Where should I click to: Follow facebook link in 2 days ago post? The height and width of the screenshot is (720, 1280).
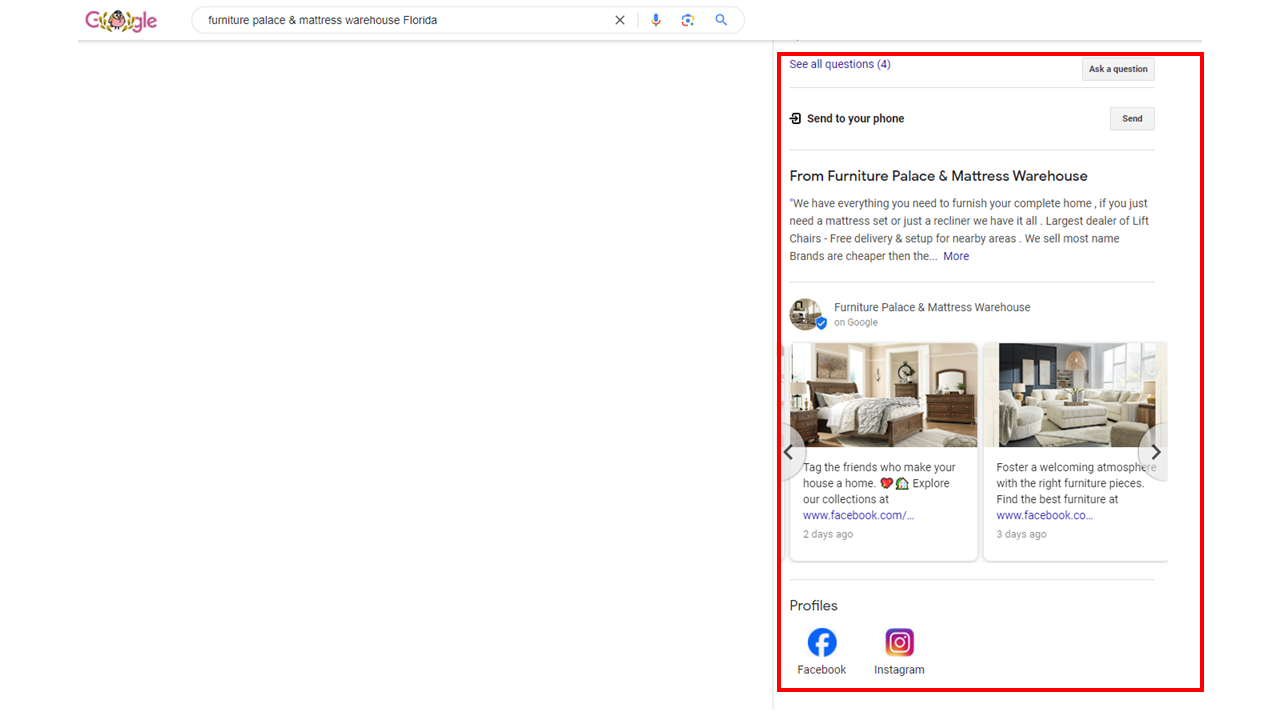pyautogui.click(x=858, y=515)
